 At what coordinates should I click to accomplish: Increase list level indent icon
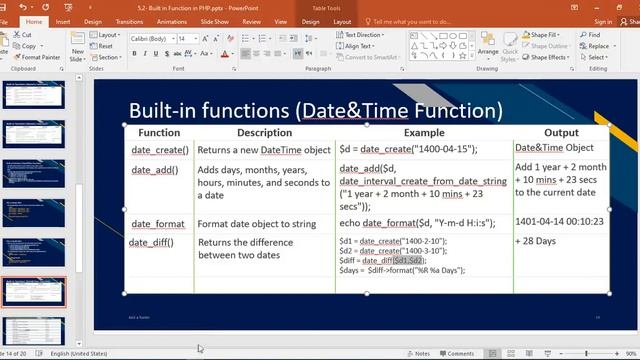click(293, 38)
